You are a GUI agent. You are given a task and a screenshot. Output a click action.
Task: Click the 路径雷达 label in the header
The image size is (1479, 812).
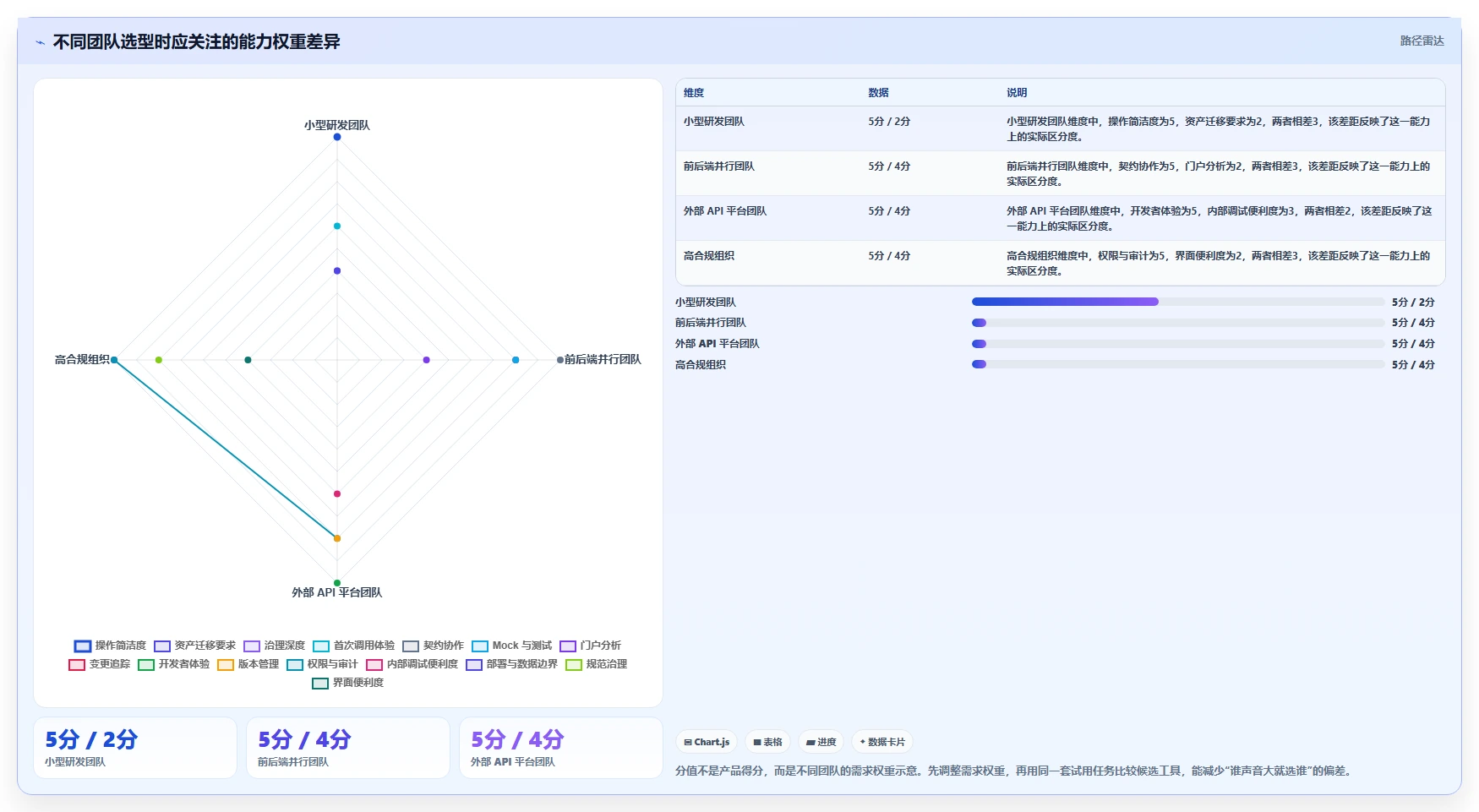pos(1422,41)
